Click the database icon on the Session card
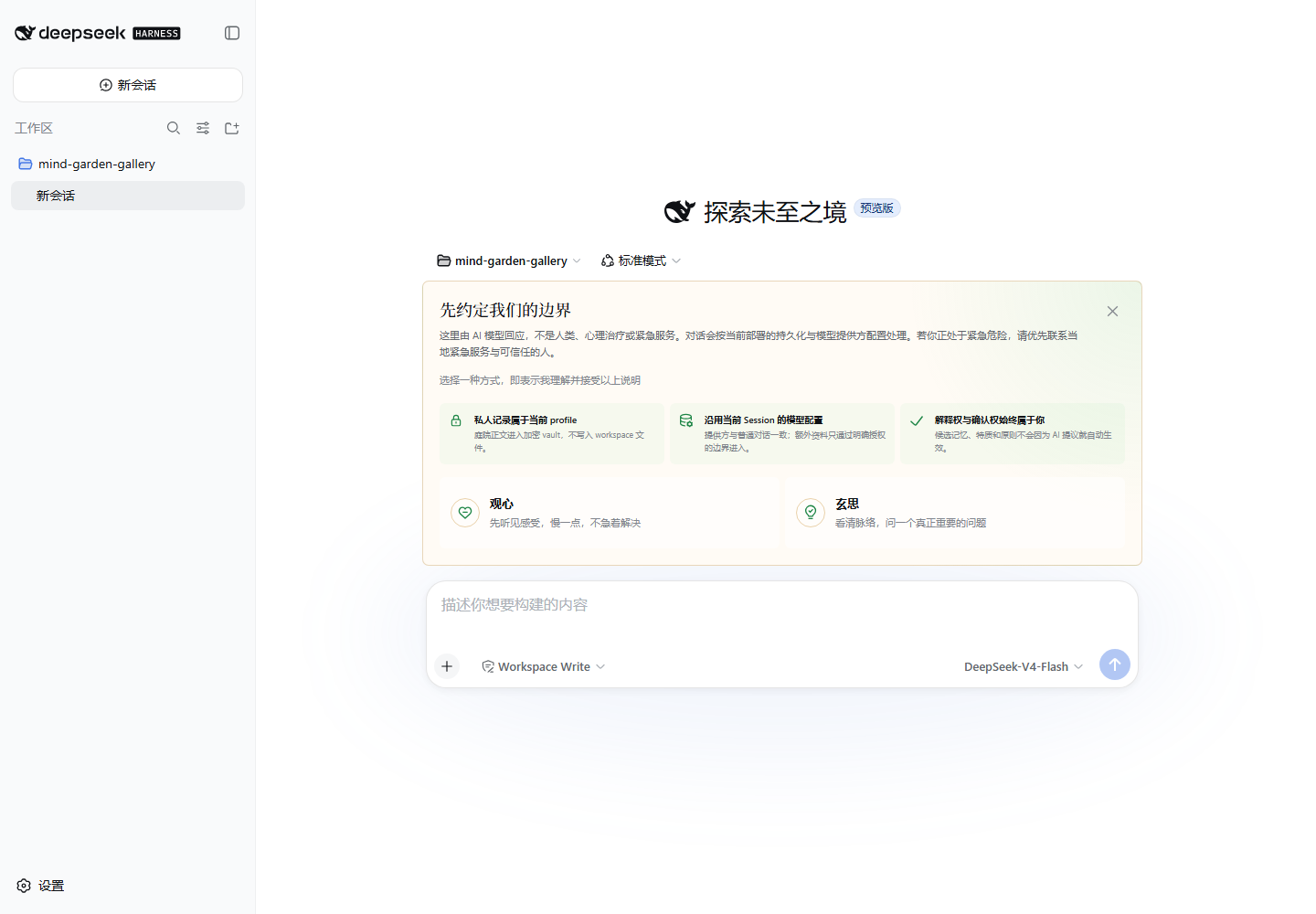 coord(686,420)
